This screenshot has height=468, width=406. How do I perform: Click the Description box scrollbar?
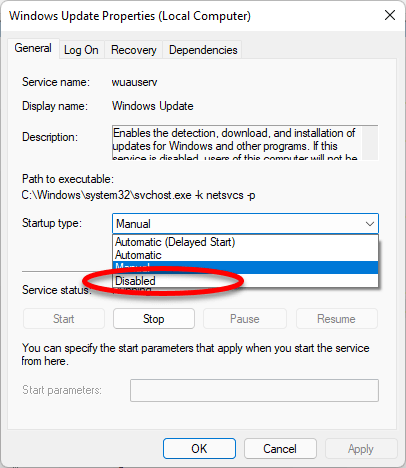[370, 143]
